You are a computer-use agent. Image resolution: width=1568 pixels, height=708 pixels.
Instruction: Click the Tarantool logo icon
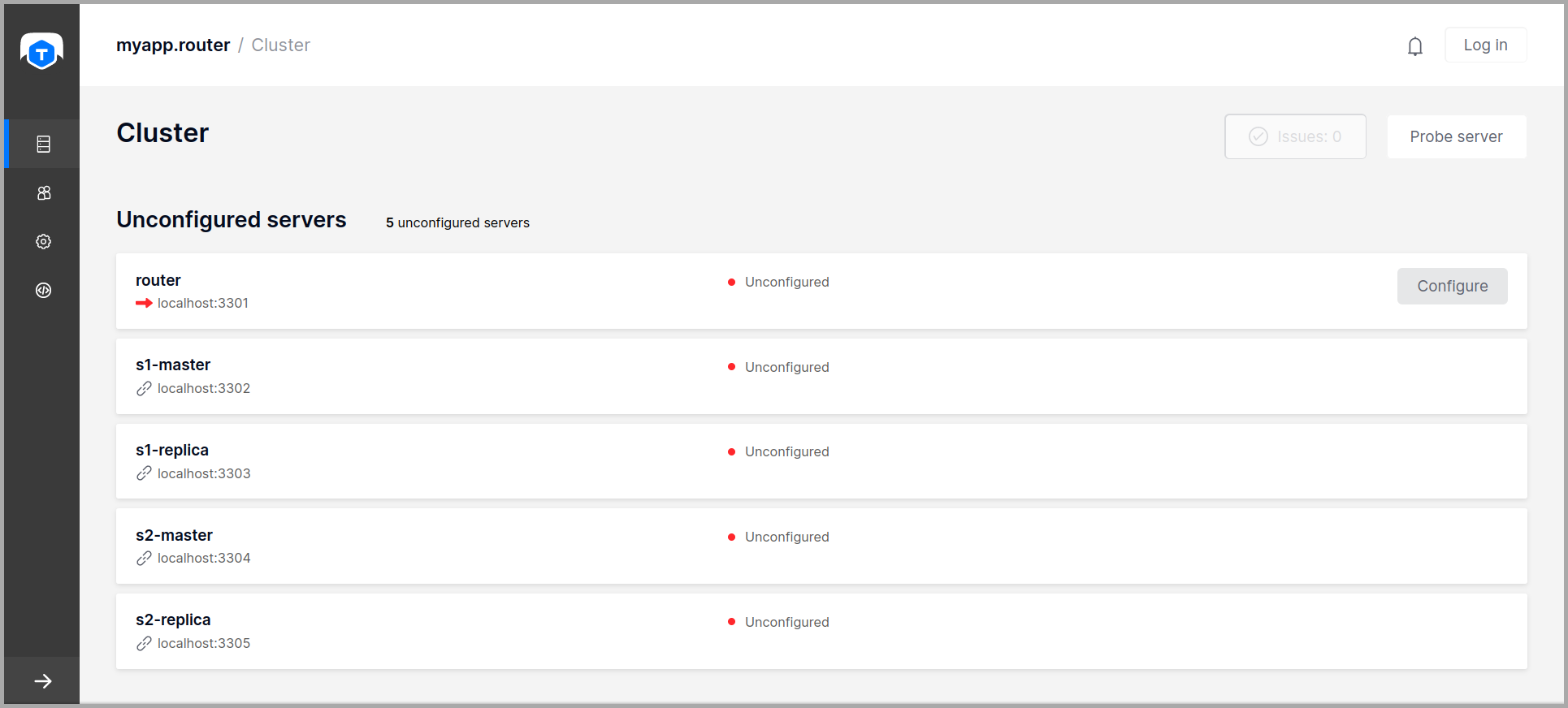pos(41,51)
